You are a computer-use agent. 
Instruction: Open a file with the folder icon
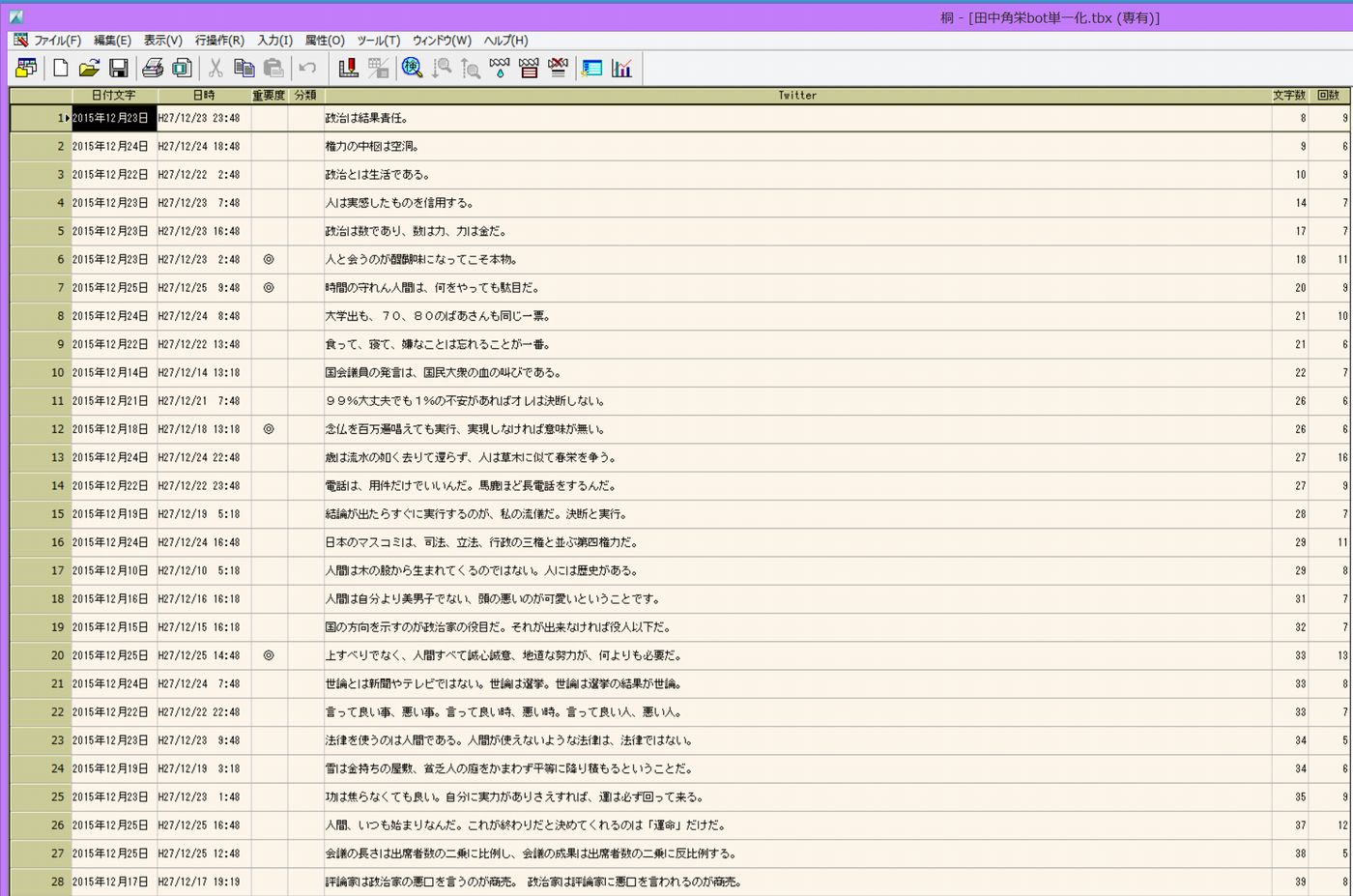coord(89,68)
